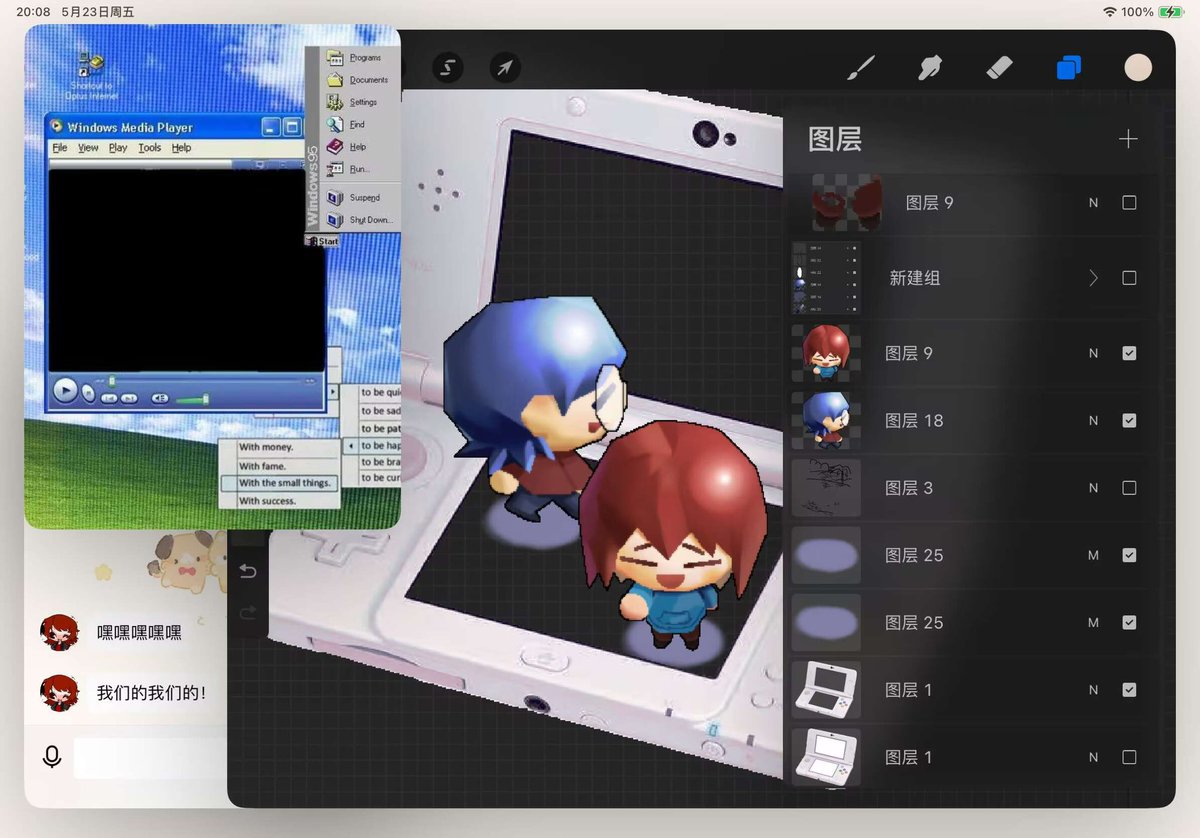Click the left arrow beside 'to be hap' item
Screen dimensions: 1200x838
tap(350, 445)
